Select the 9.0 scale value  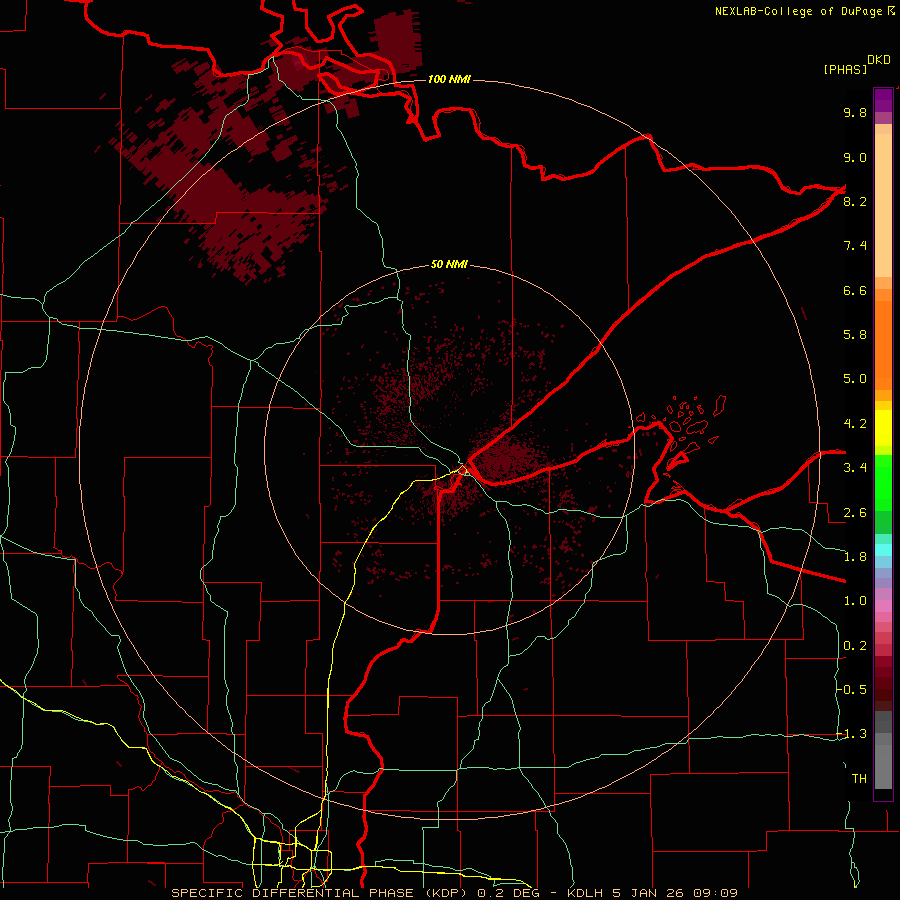855,158
